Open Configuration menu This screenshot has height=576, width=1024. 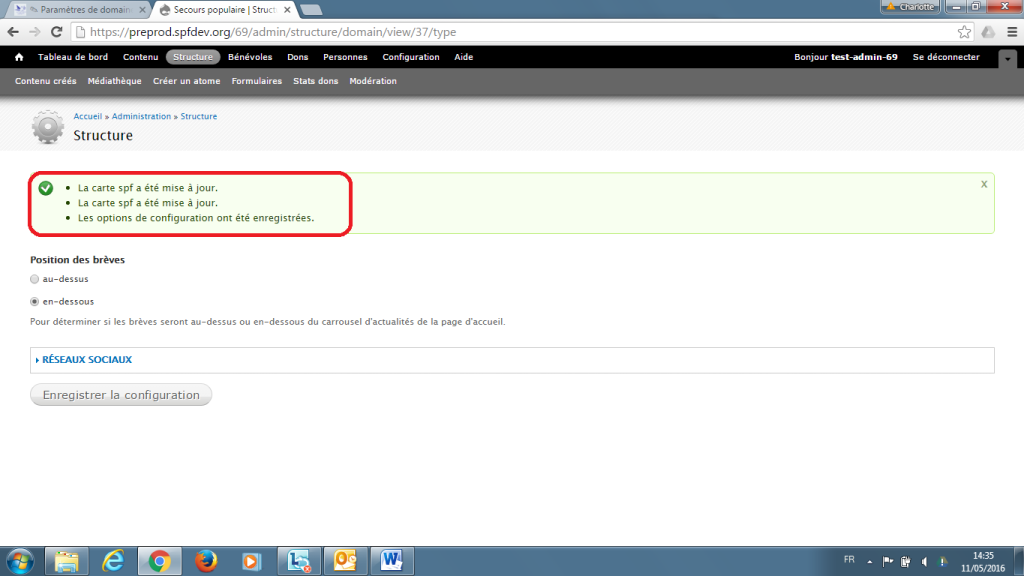[411, 57]
